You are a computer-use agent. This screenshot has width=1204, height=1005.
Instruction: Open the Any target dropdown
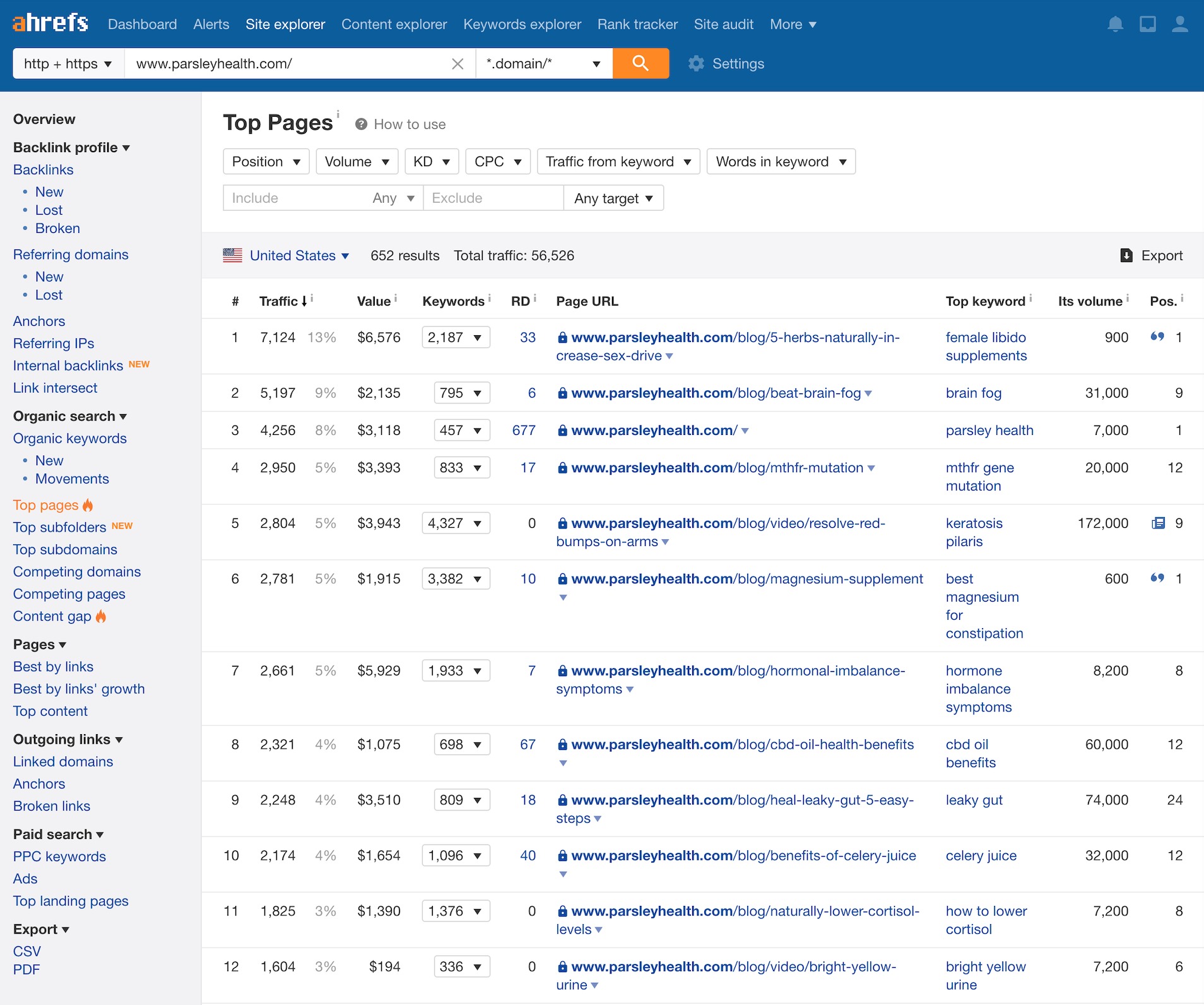(x=613, y=198)
